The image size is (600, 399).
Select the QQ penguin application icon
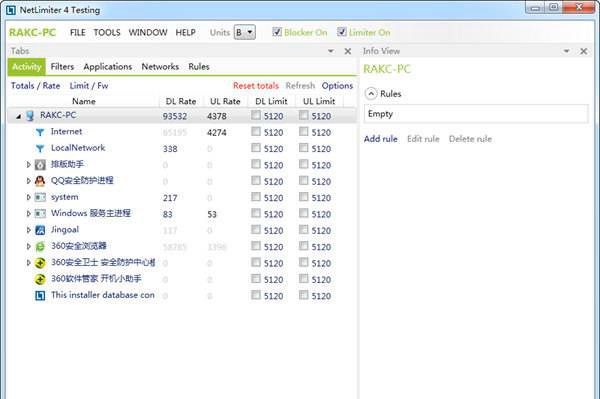point(40,181)
